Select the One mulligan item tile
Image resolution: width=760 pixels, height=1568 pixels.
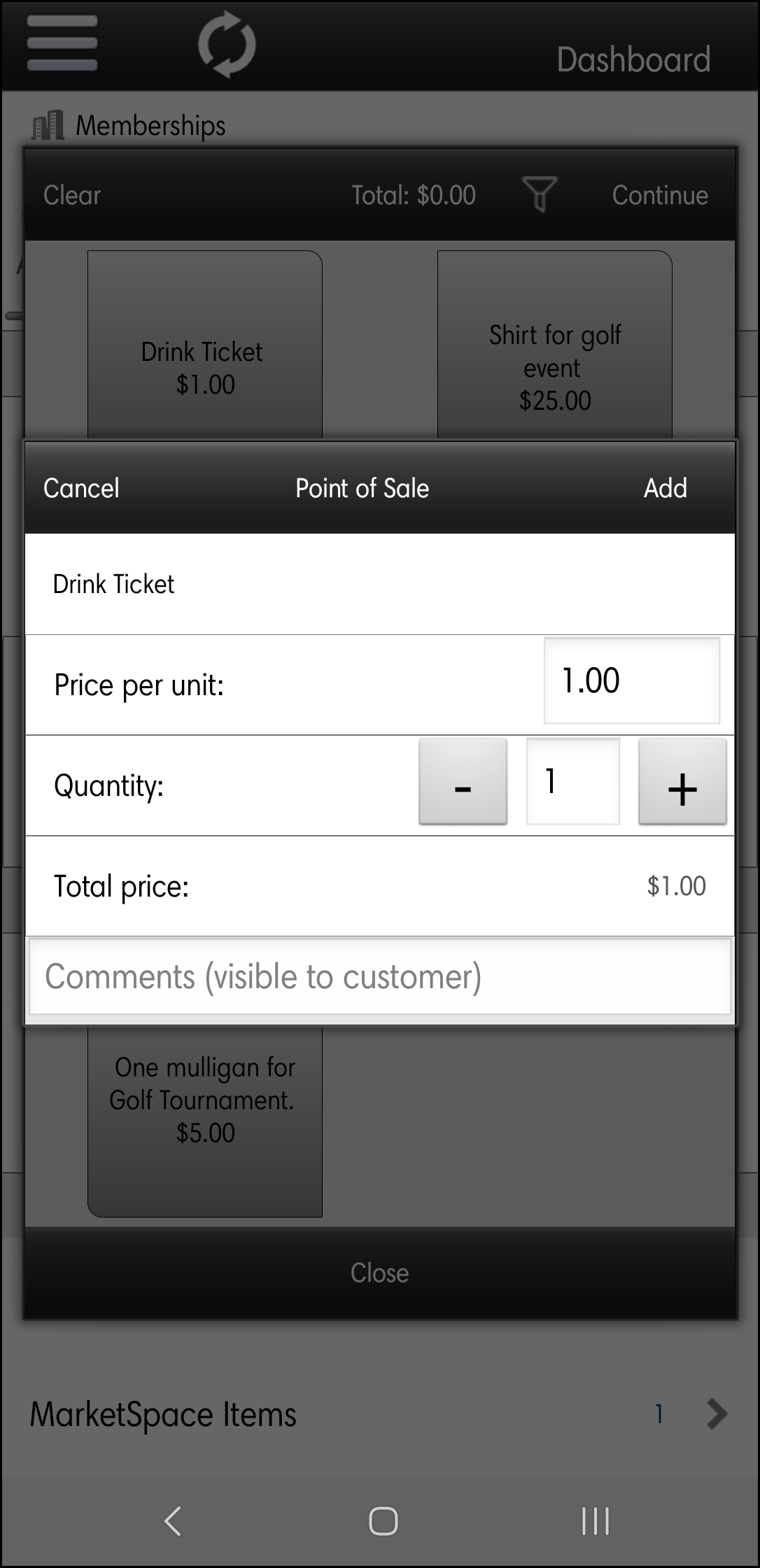coord(204,1119)
